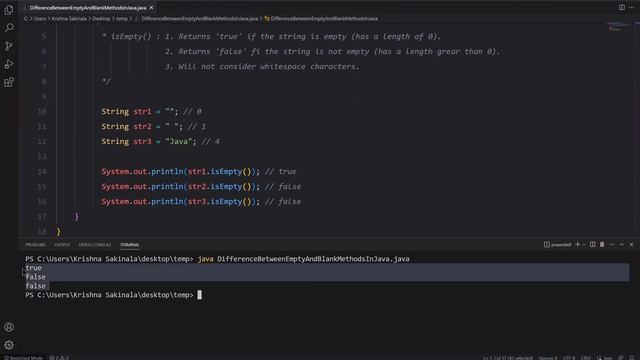
Task: Create a new terminal with plus icon
Action: [x=577, y=244]
